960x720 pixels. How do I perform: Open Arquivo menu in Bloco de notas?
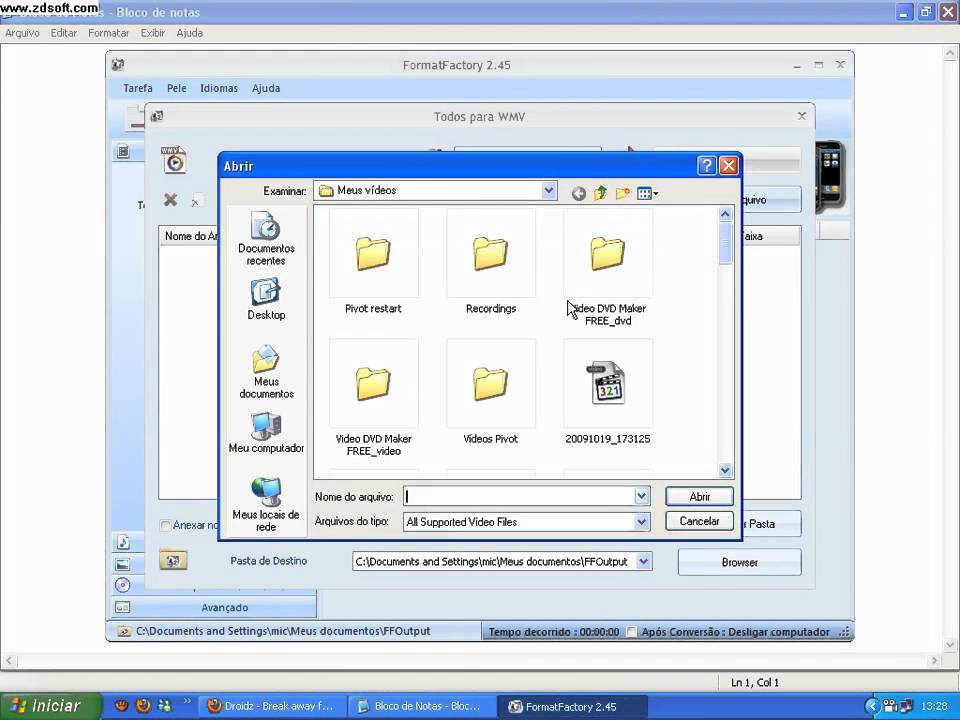[22, 33]
